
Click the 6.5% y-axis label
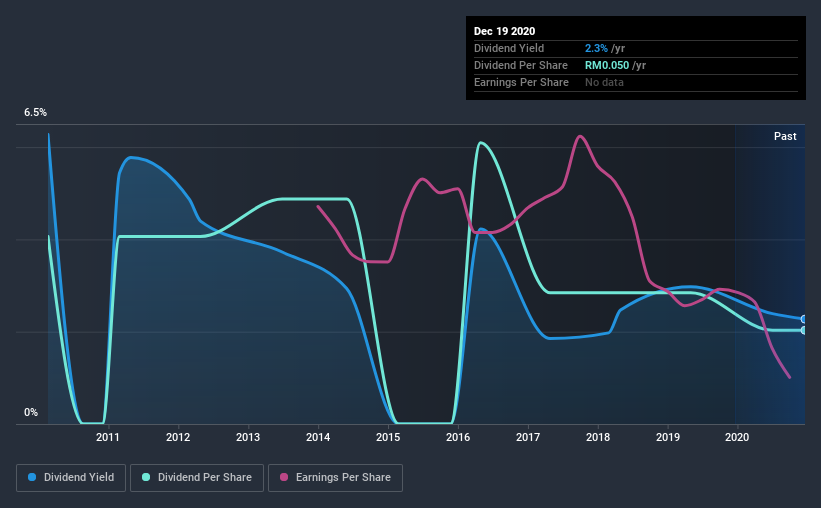point(35,112)
